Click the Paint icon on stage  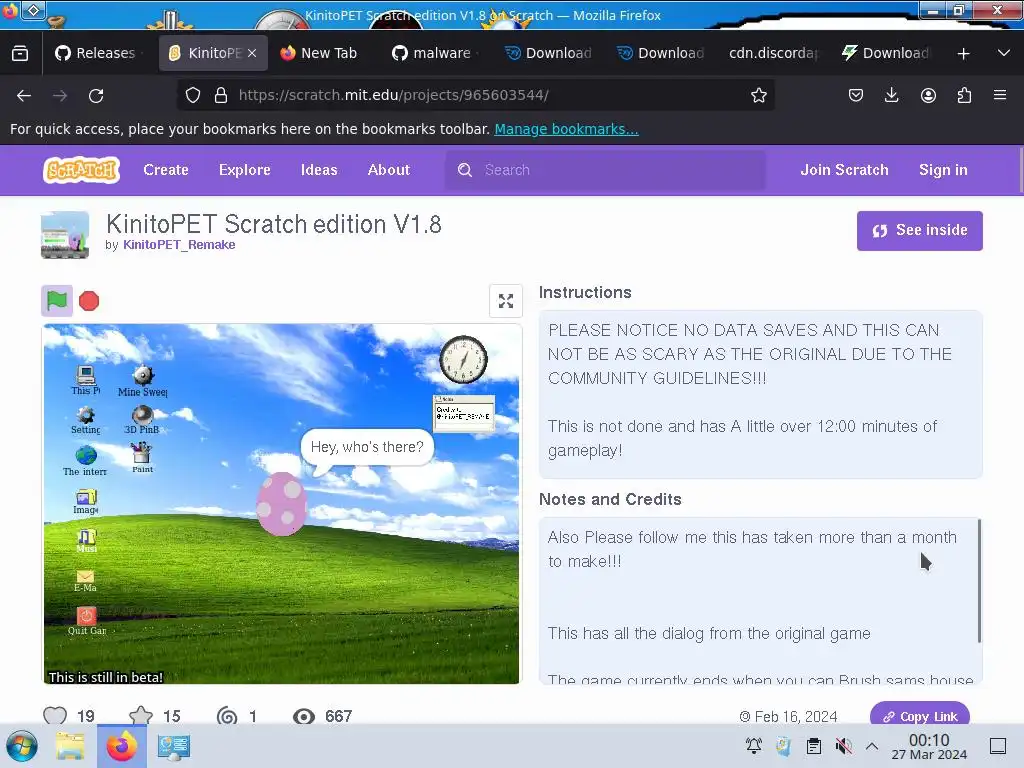tap(142, 457)
